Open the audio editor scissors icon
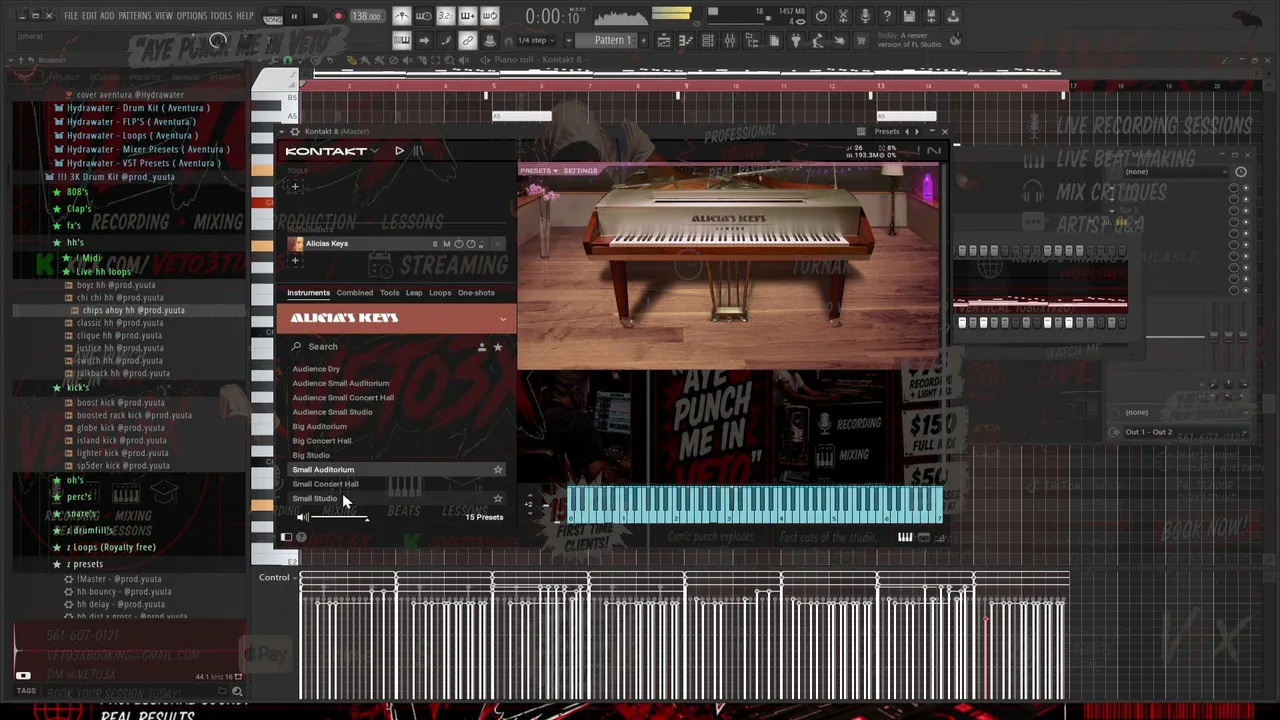The width and height of the screenshot is (1280, 720). coord(843,16)
